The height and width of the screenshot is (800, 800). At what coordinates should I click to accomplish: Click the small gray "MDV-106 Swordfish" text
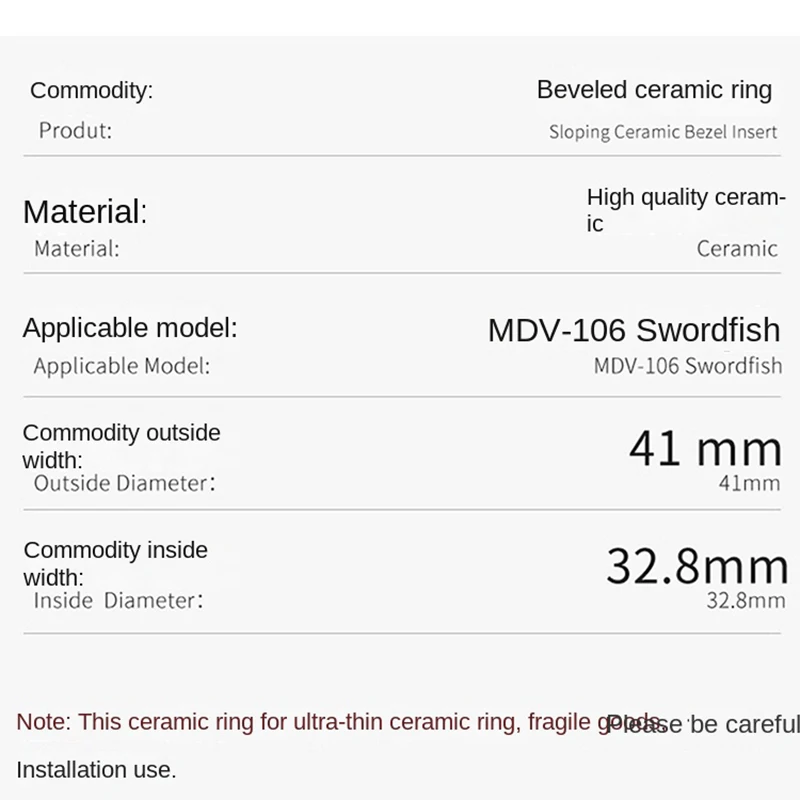(x=688, y=366)
